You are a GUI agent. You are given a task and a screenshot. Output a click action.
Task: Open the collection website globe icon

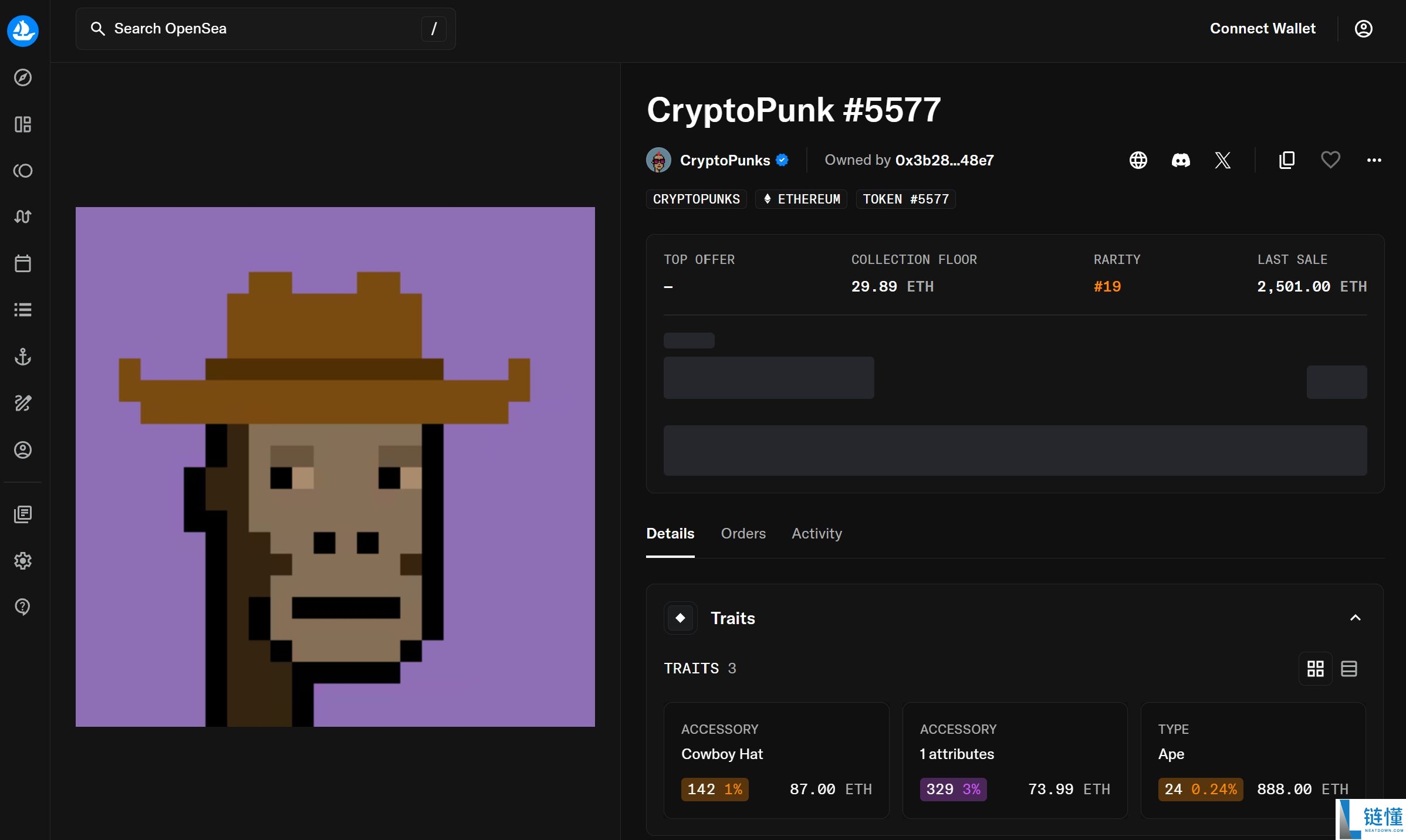point(1138,160)
